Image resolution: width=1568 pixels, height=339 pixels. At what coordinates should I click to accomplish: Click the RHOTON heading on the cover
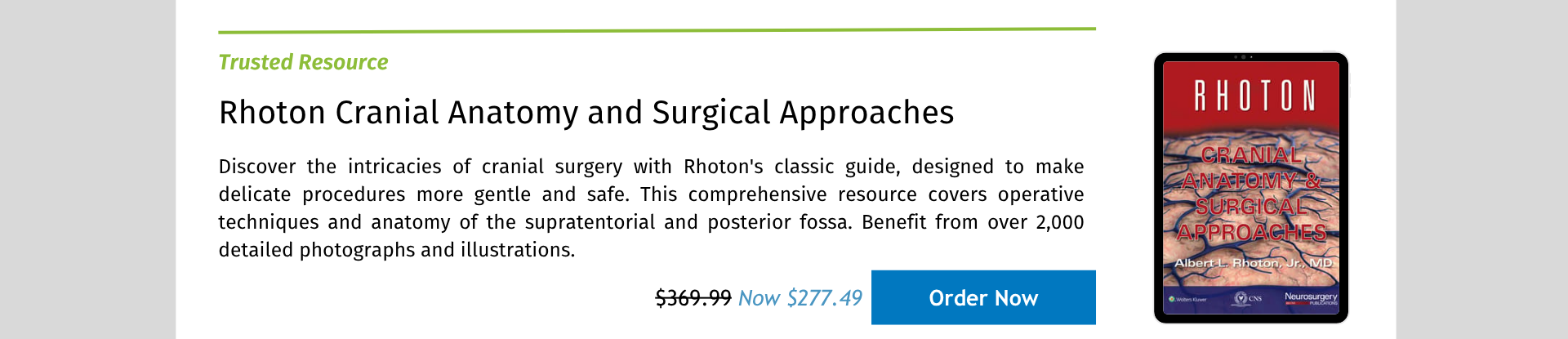1255,96
